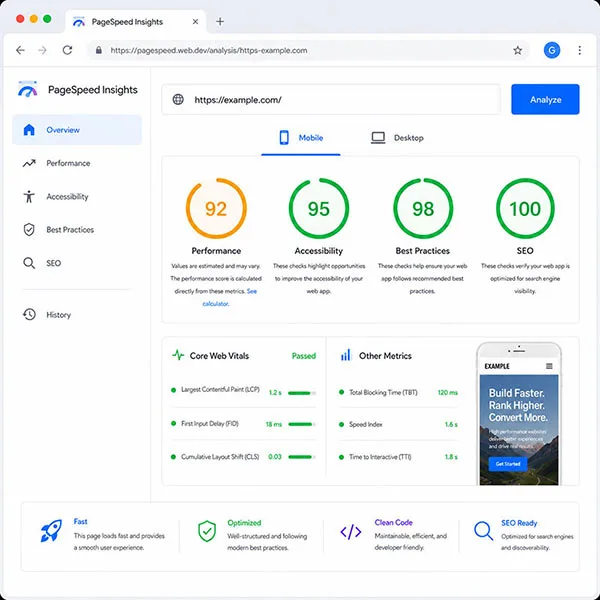Screen dimensions: 600x600
Task: Click Largest Contentful Paint (LCP) row
Action: coord(243,391)
